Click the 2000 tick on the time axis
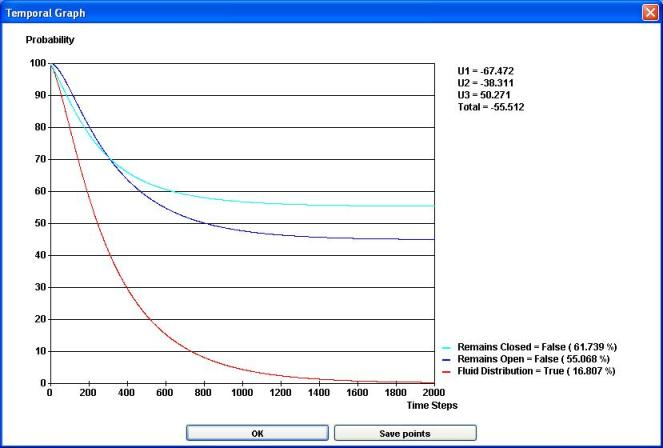The height and width of the screenshot is (448, 663). tap(433, 394)
